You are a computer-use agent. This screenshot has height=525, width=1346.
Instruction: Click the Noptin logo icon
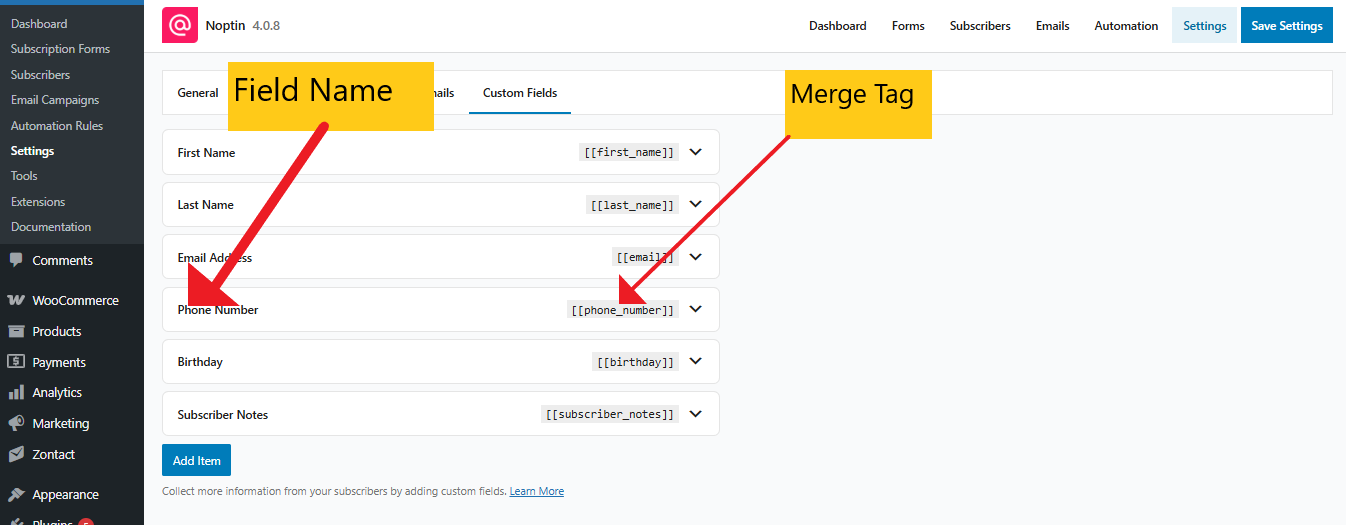point(180,26)
